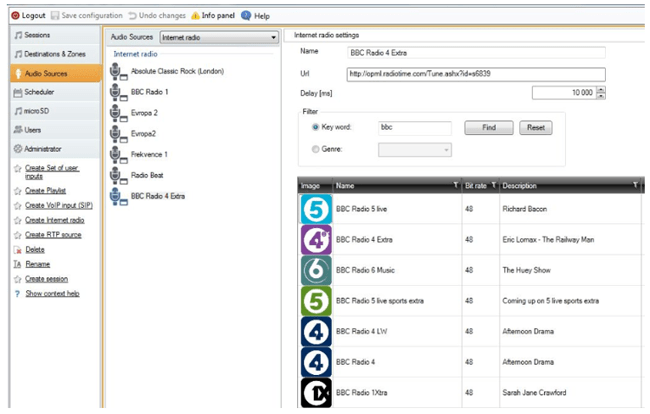Open the Info panel warning icon
This screenshot has height=414, width=650.
coord(195,16)
